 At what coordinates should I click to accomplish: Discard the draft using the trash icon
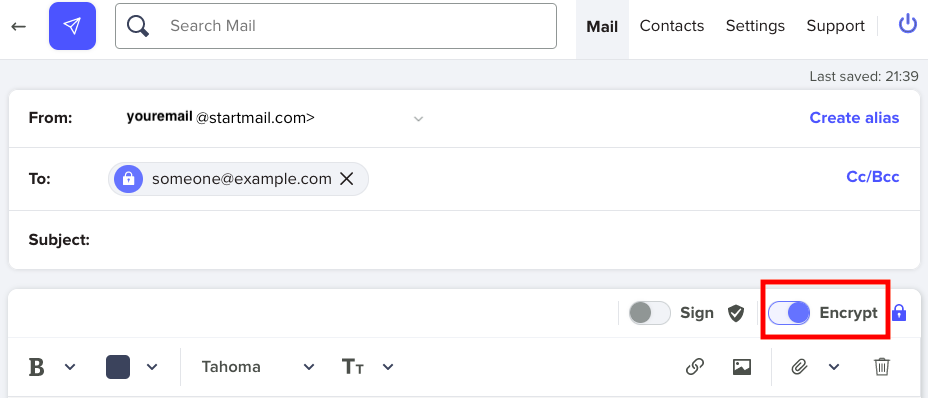882,367
